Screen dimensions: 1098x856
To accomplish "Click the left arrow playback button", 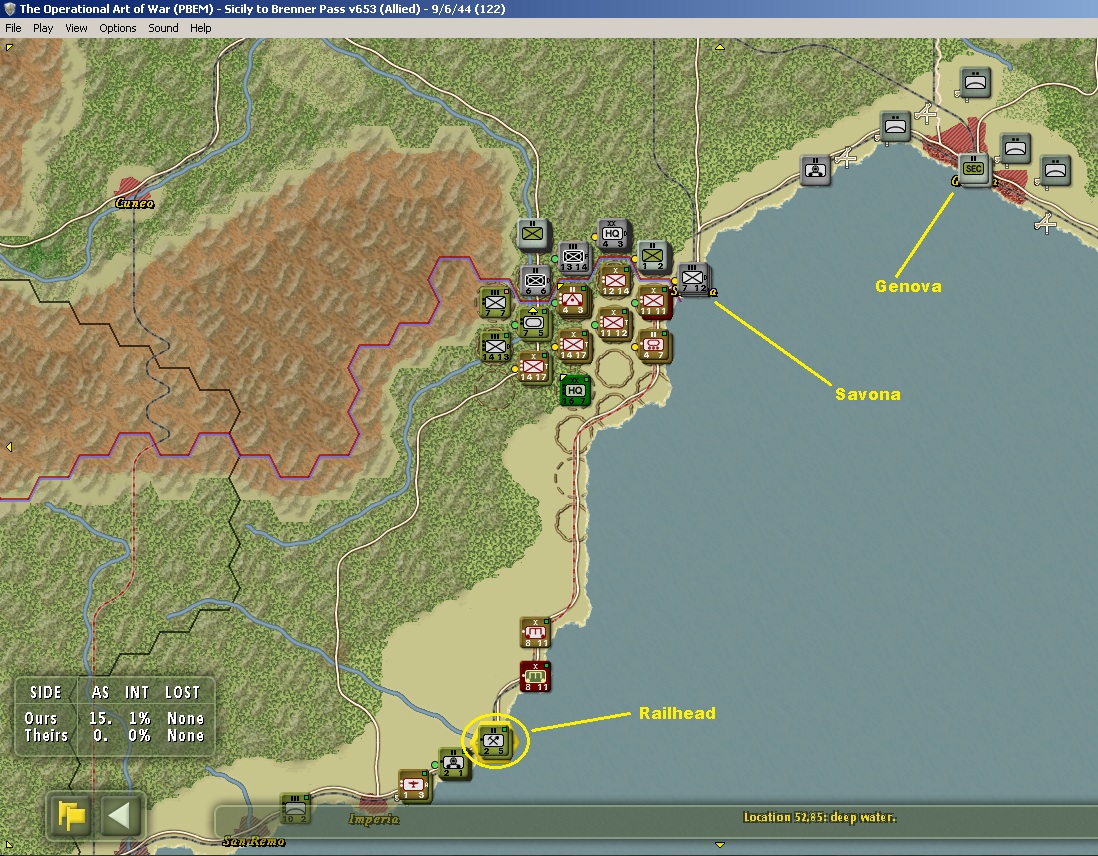I will point(119,815).
